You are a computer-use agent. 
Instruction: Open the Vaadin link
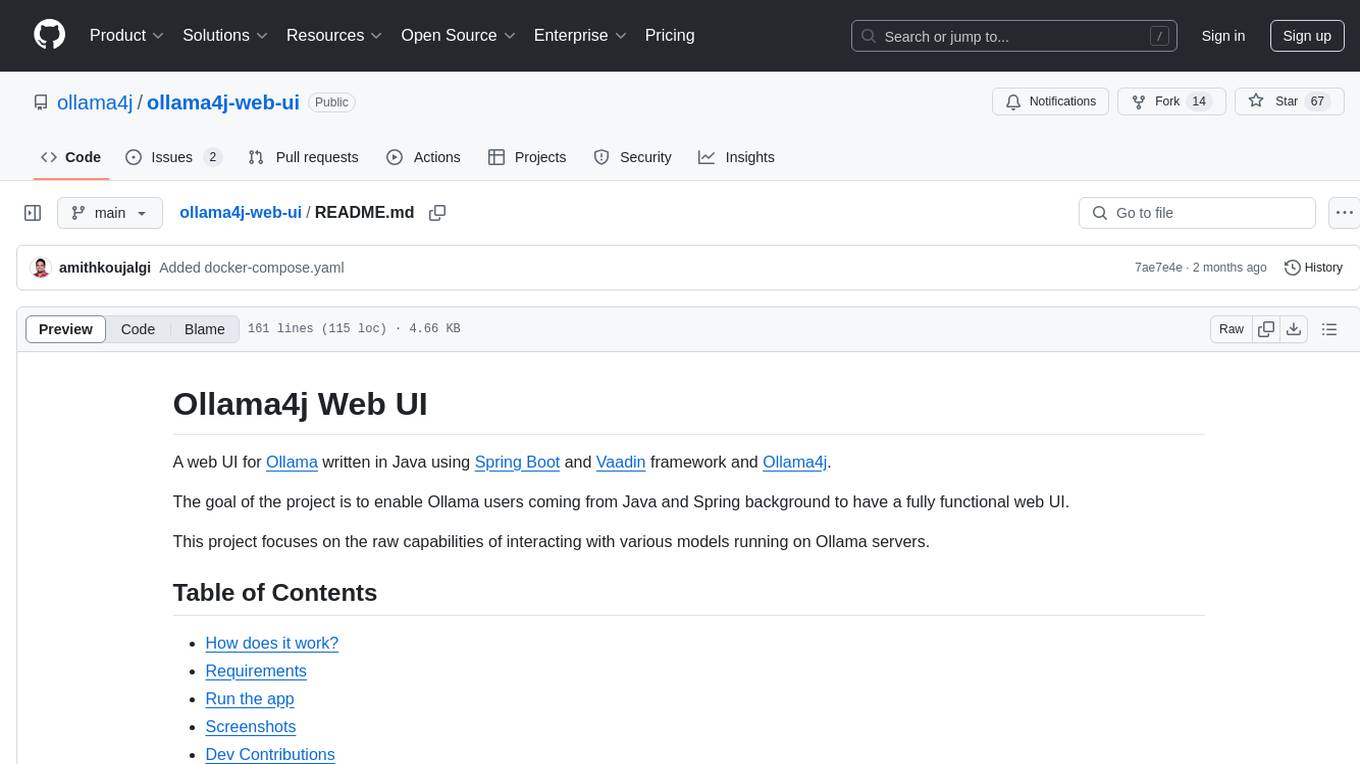point(621,462)
